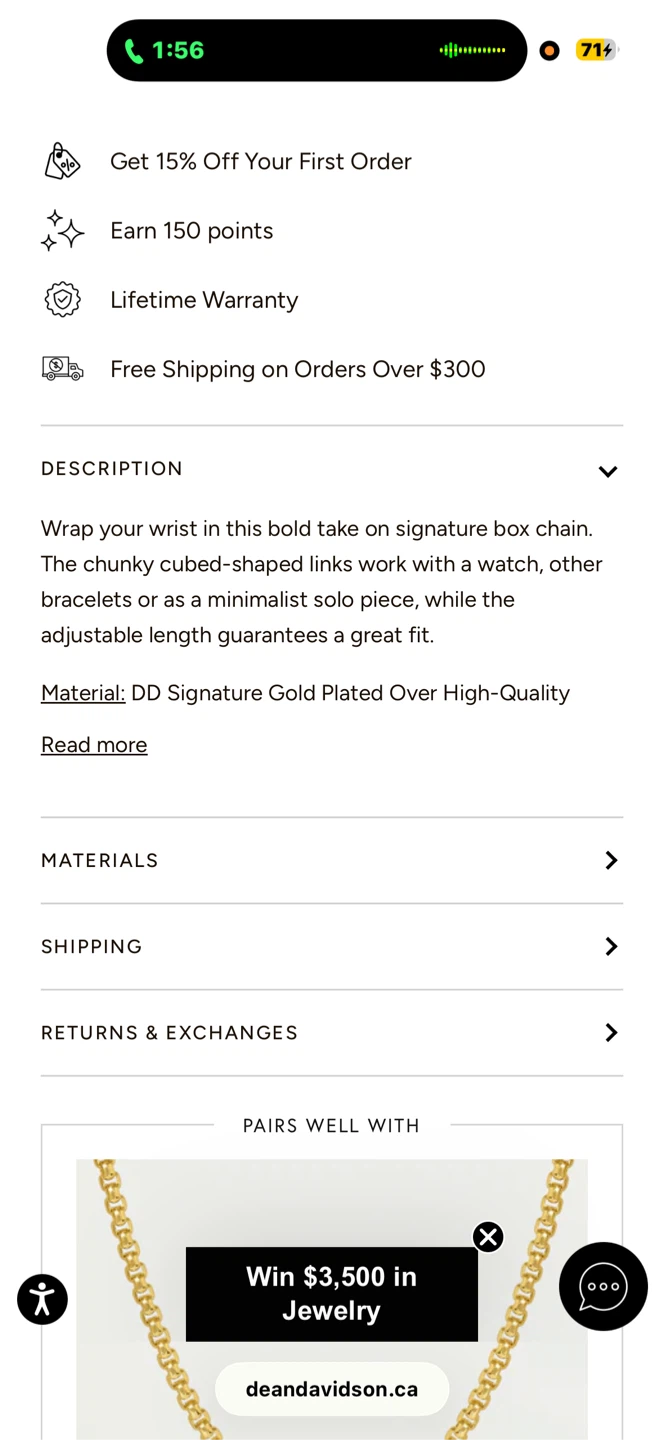Screen dimensions: 664x1440
Task: Click the underlined Material link
Action: pos(83,693)
